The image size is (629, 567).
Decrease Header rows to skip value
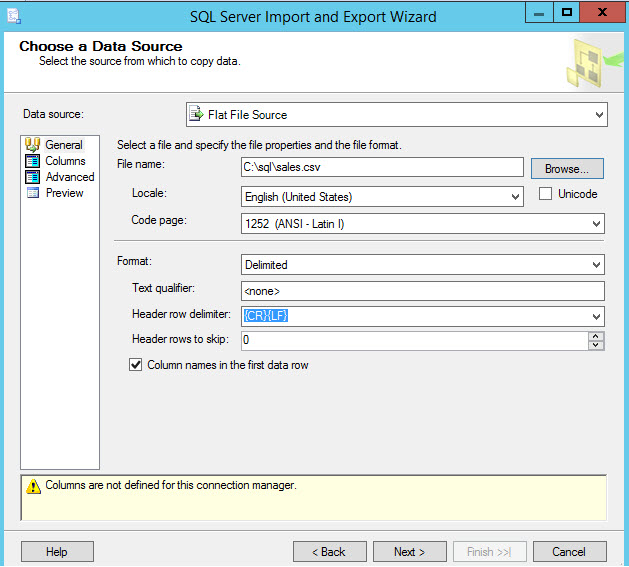pyautogui.click(x=596, y=345)
